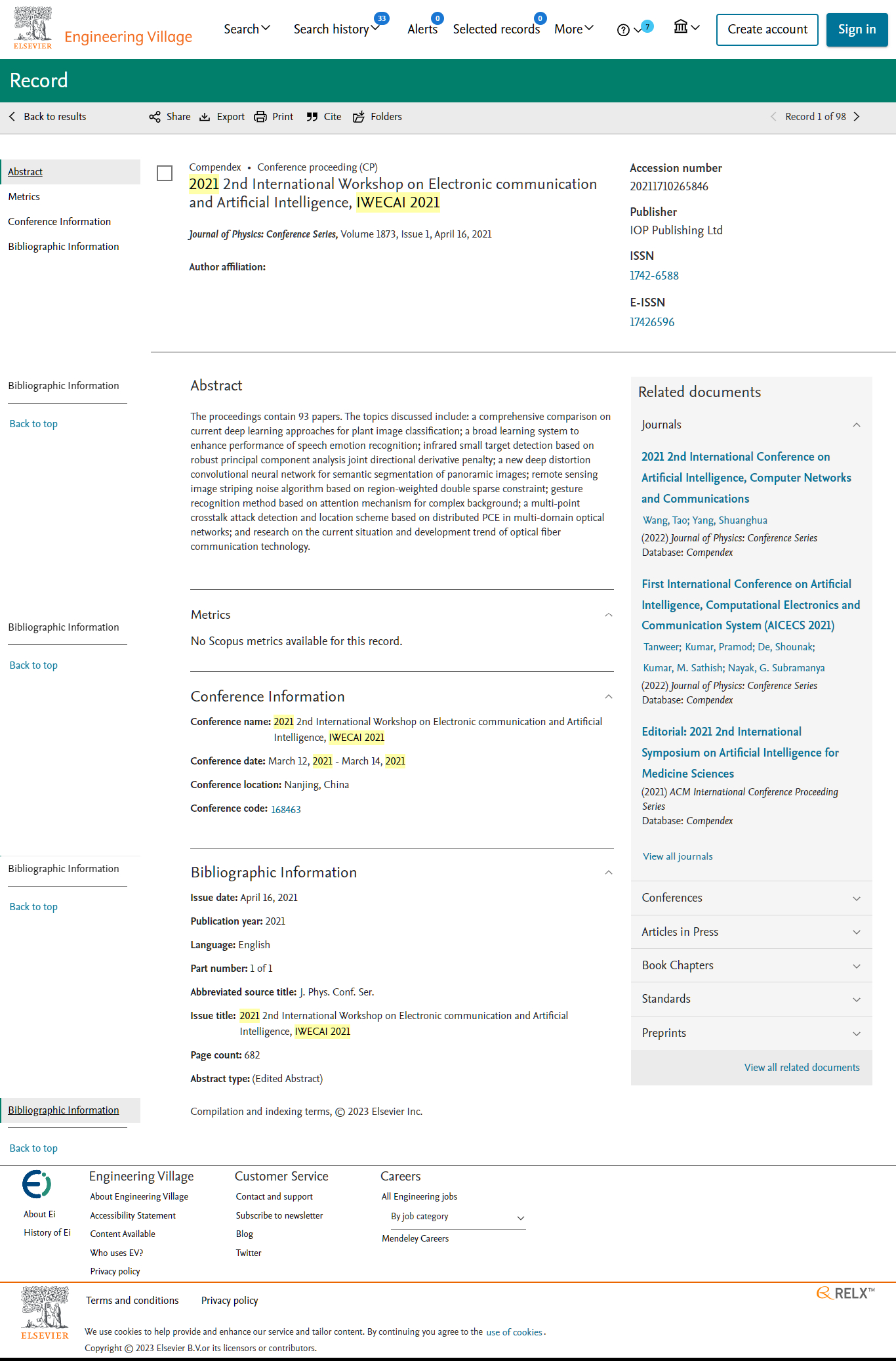Click the Sign in button

coord(857,30)
